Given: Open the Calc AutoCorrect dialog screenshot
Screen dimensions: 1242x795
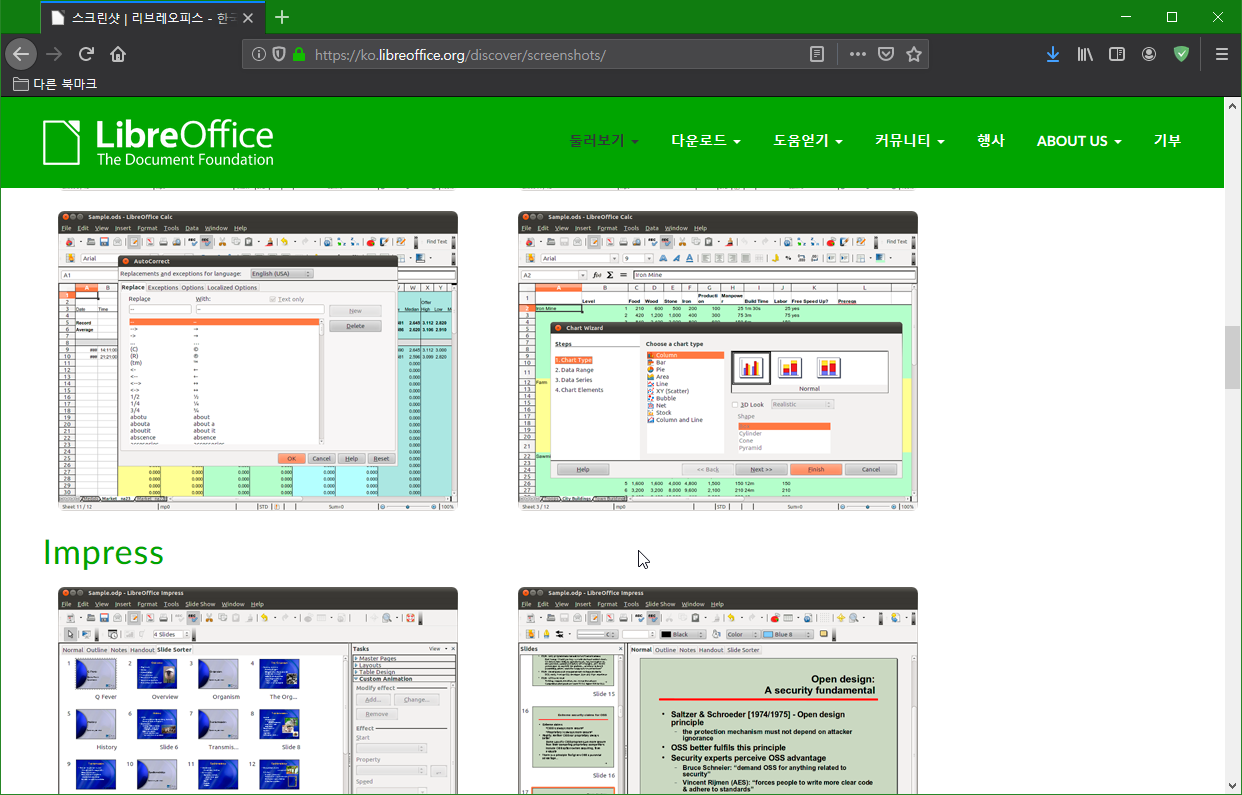Looking at the screenshot, I should pyautogui.click(x=258, y=361).
